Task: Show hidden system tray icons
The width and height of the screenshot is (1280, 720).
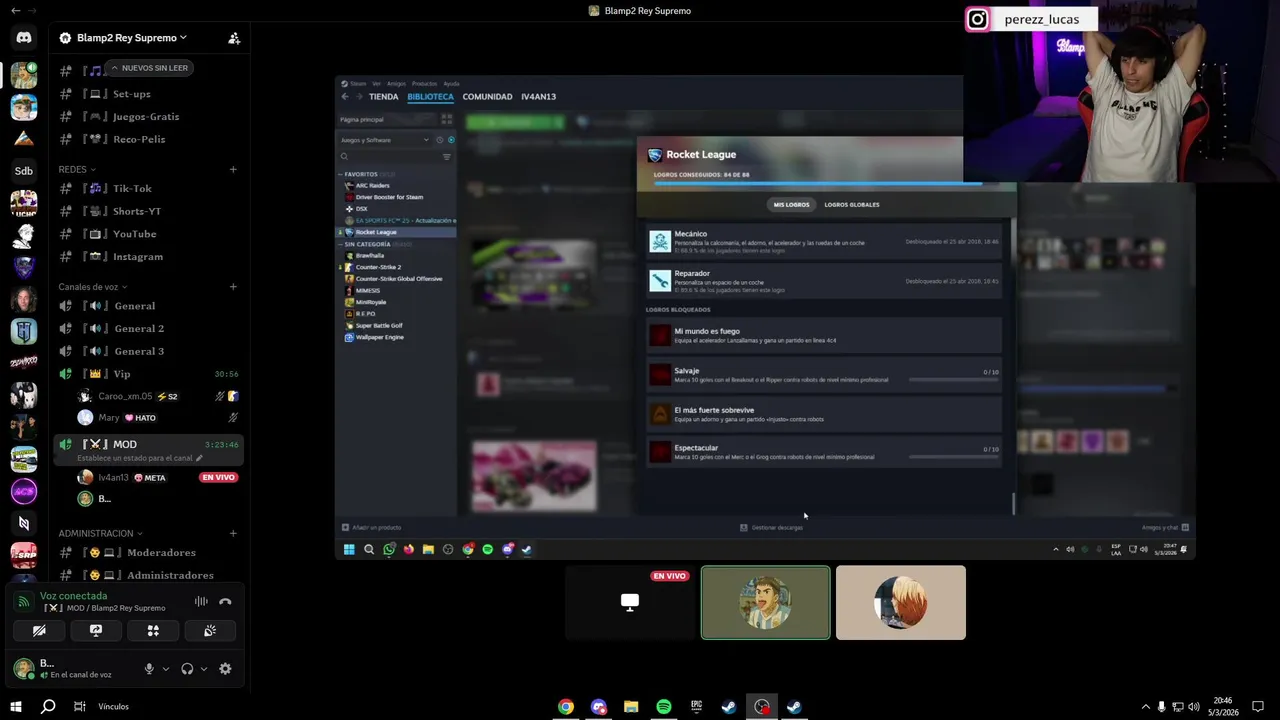Action: pos(1145,707)
